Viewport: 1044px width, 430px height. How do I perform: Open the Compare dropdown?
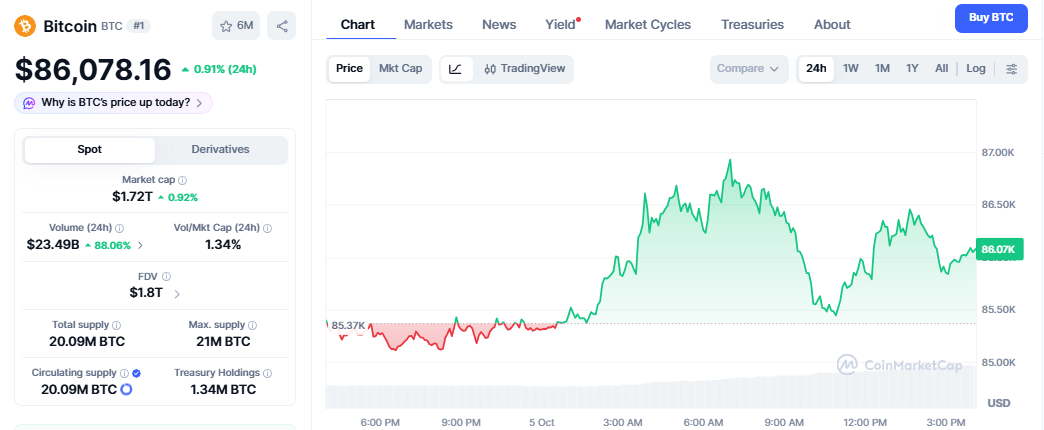[x=748, y=69]
